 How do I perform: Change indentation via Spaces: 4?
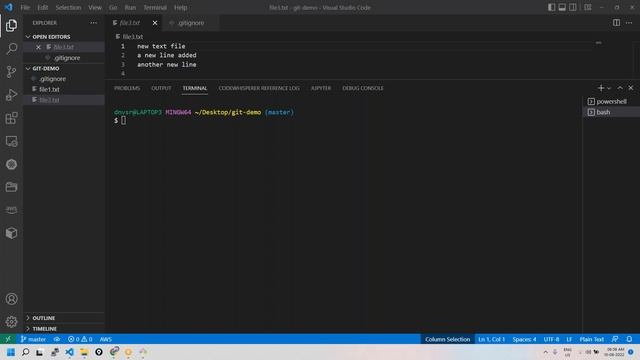coord(524,339)
